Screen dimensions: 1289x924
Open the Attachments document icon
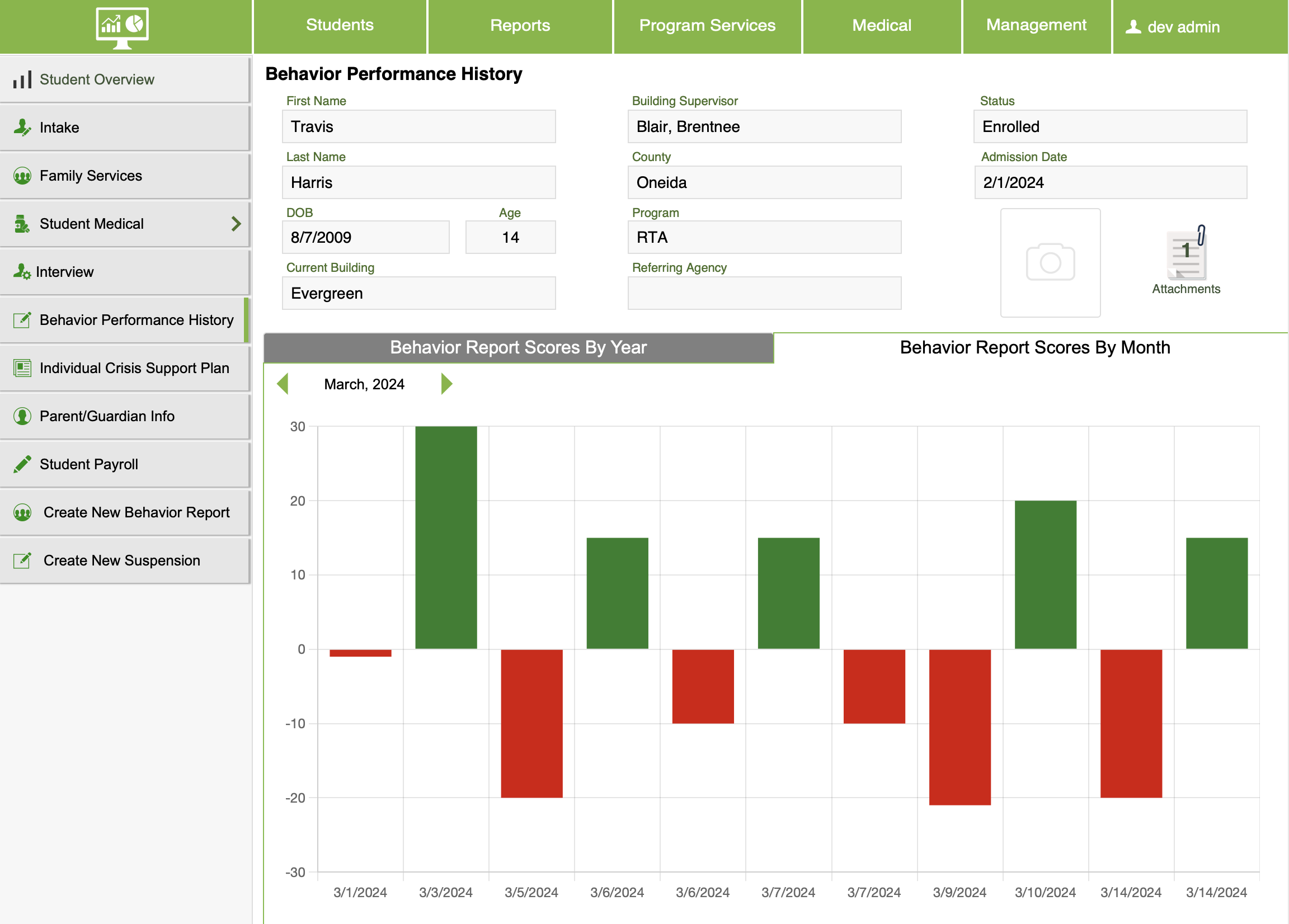[1186, 253]
